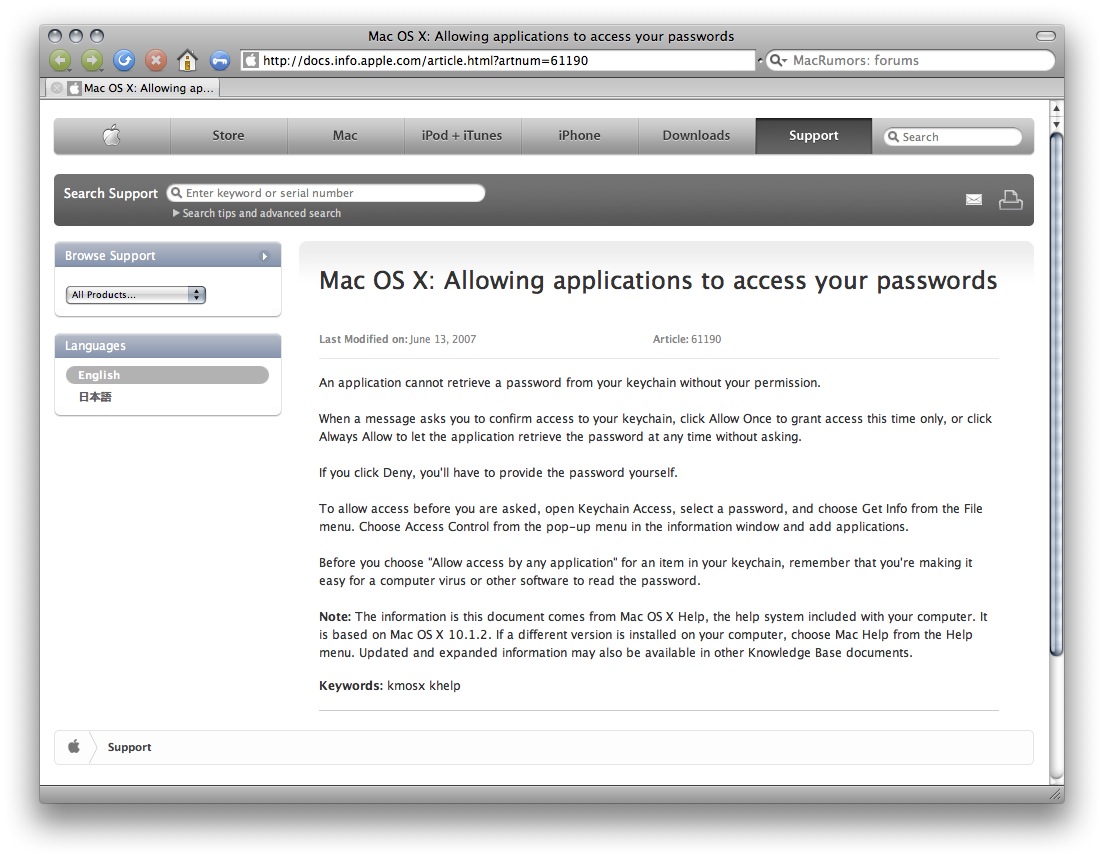
Task: Open the All Products dropdown
Action: tap(136, 295)
